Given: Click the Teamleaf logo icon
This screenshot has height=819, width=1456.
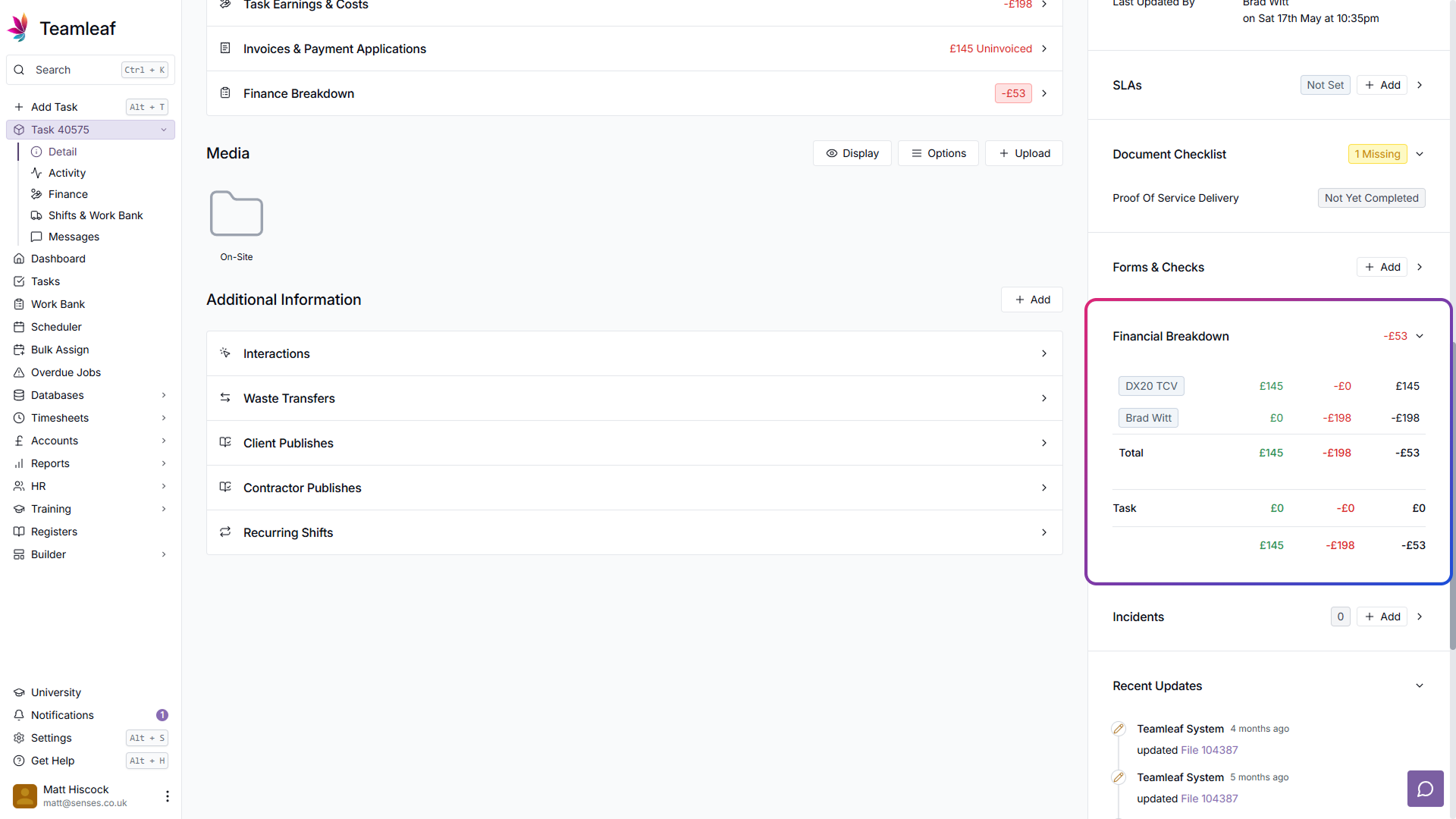Looking at the screenshot, I should pyautogui.click(x=18, y=28).
